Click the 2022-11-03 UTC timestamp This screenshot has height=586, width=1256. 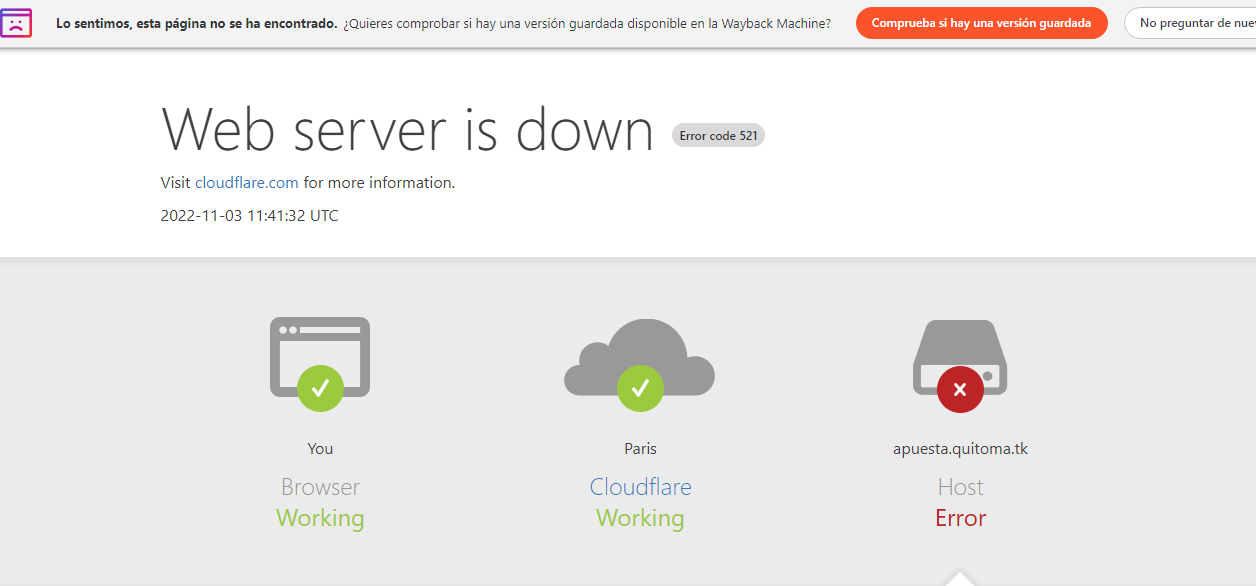(x=249, y=215)
